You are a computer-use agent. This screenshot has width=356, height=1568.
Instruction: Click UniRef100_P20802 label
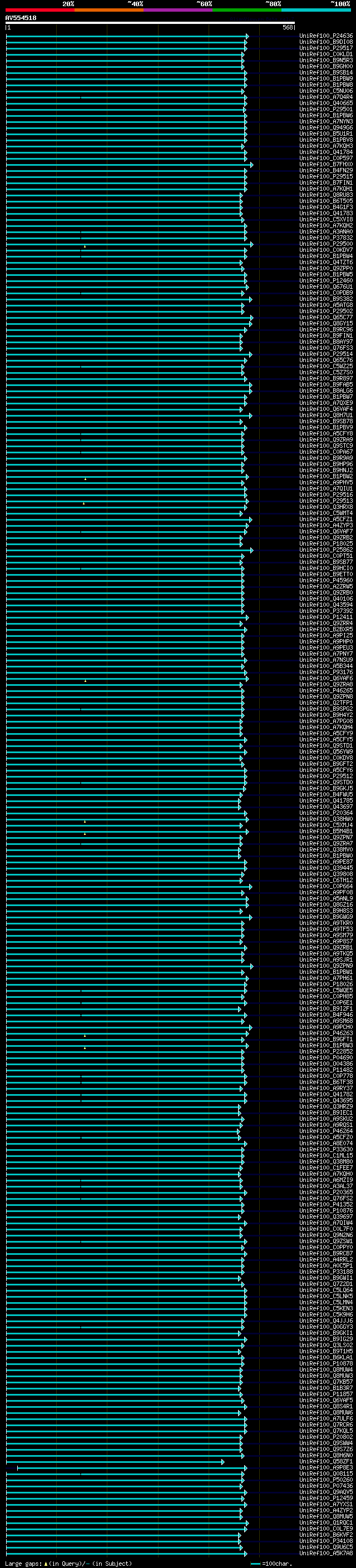click(x=326, y=1437)
